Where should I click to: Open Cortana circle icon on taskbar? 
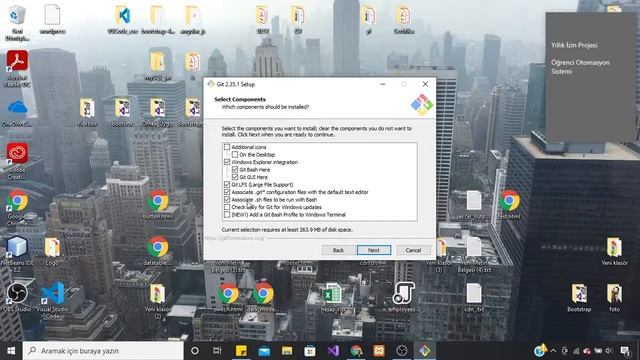coord(195,351)
